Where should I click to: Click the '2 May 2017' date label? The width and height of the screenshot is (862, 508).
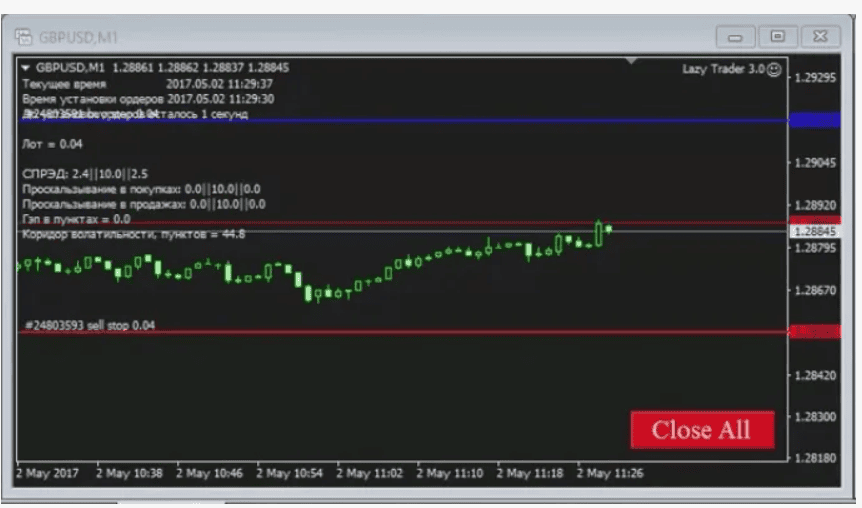47,473
